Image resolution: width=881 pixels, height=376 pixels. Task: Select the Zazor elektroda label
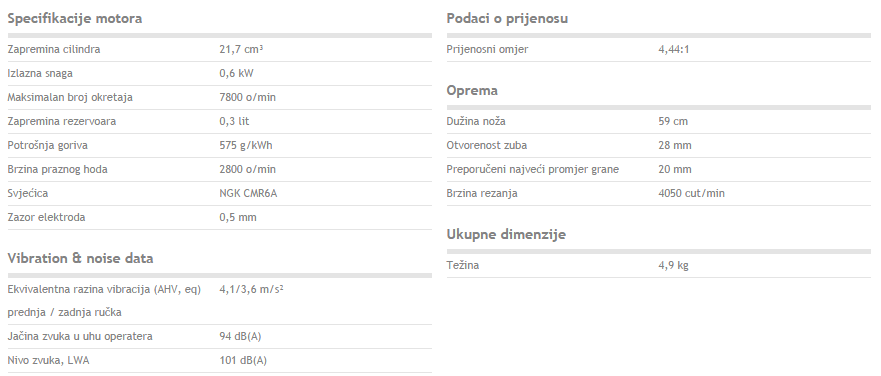47,218
